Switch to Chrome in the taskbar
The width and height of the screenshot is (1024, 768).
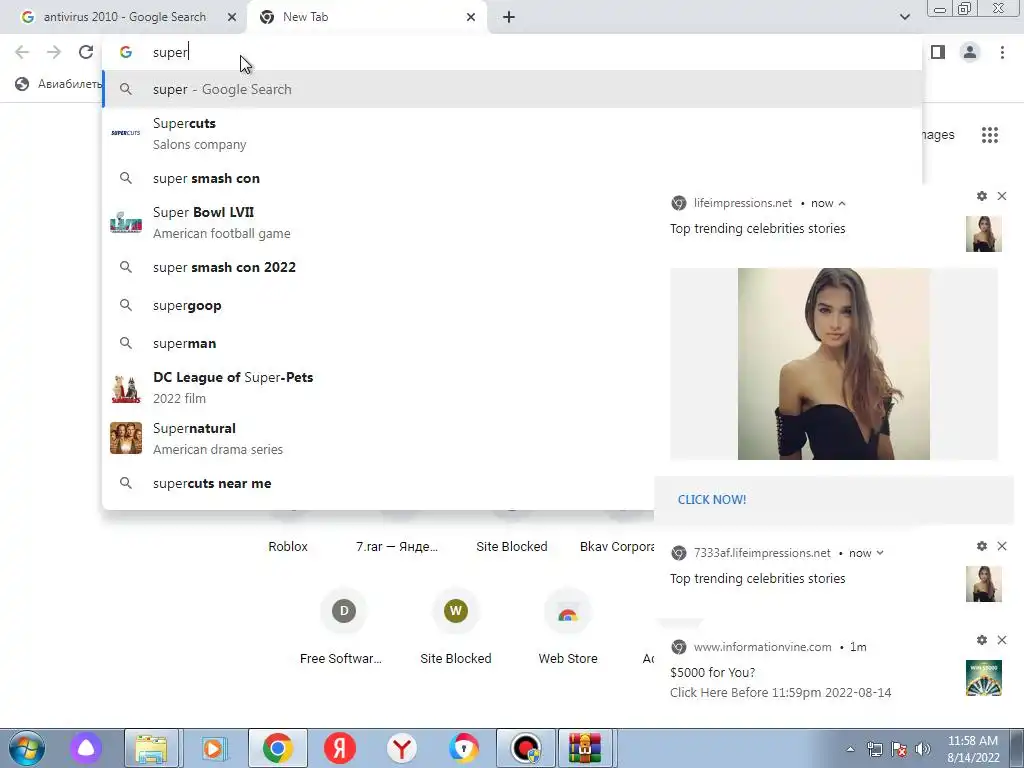278,748
